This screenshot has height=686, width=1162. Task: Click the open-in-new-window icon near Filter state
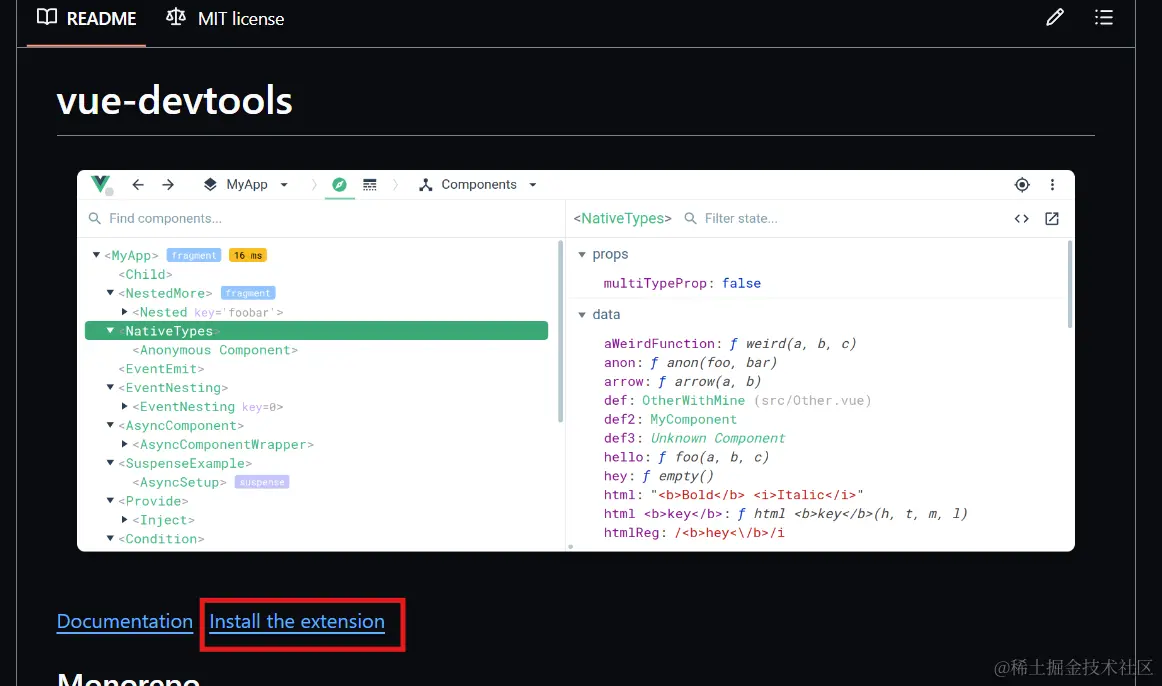click(1051, 218)
